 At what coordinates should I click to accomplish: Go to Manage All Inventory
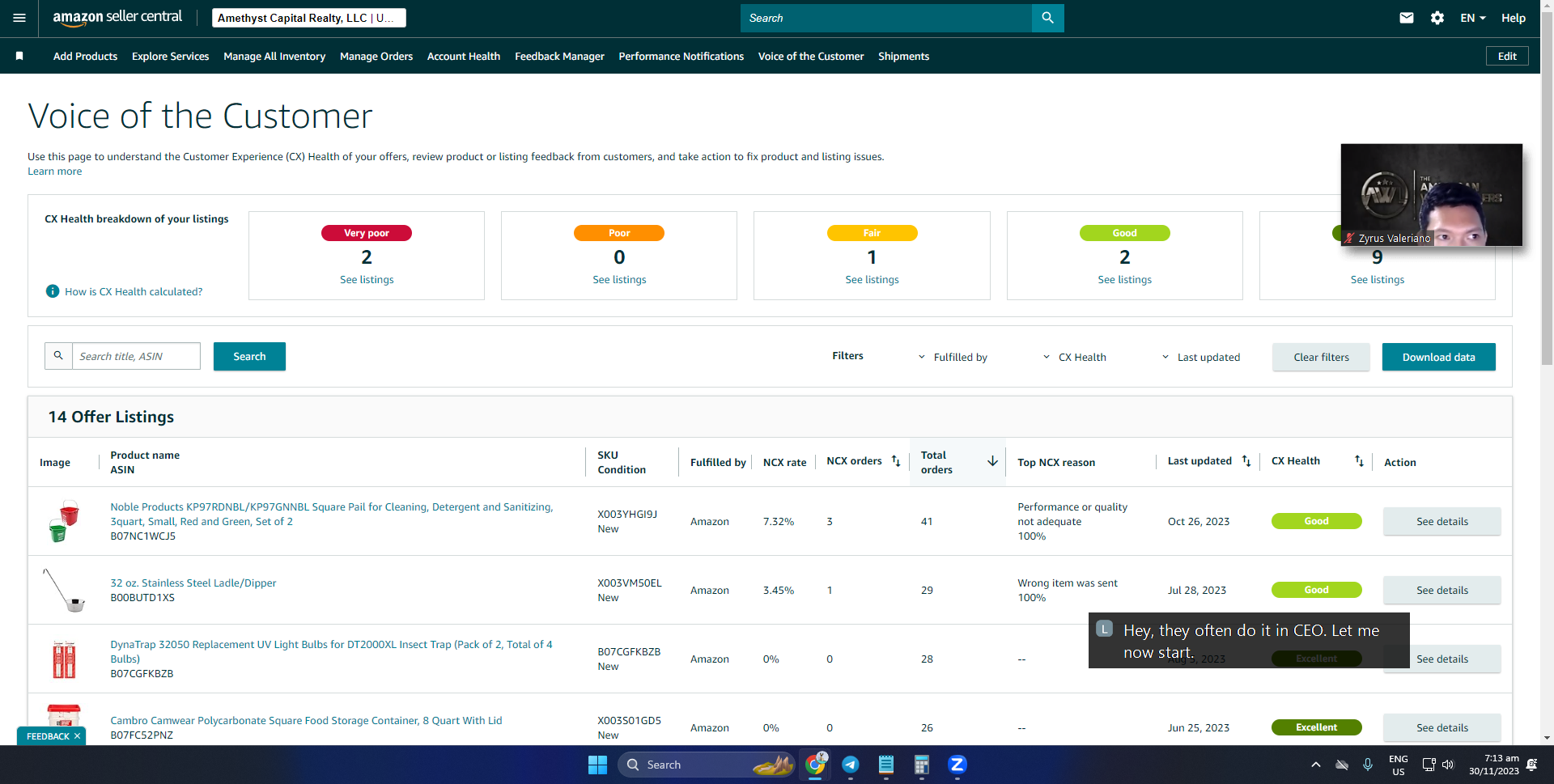(274, 56)
